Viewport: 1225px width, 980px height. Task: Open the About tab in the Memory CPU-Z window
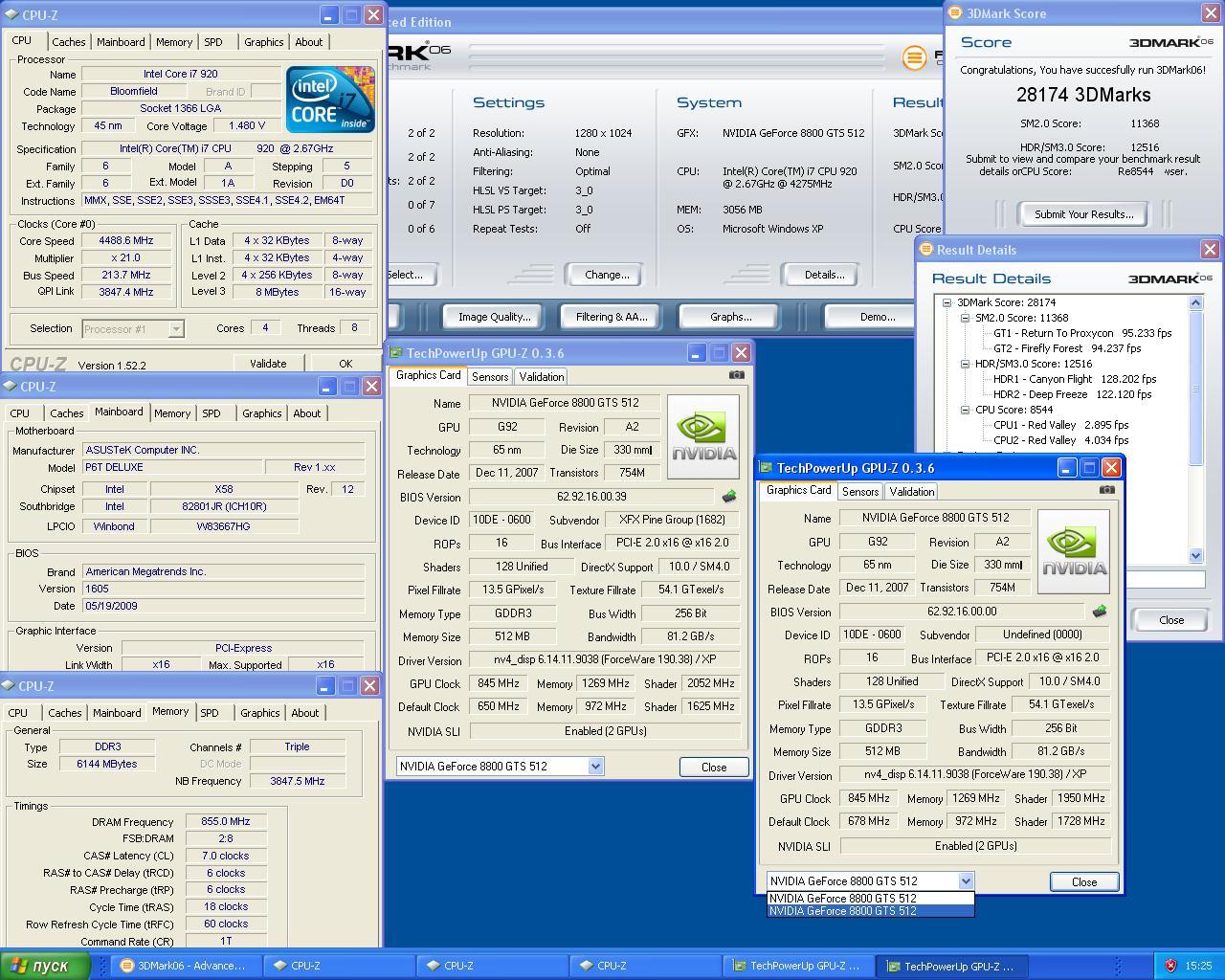tap(305, 713)
